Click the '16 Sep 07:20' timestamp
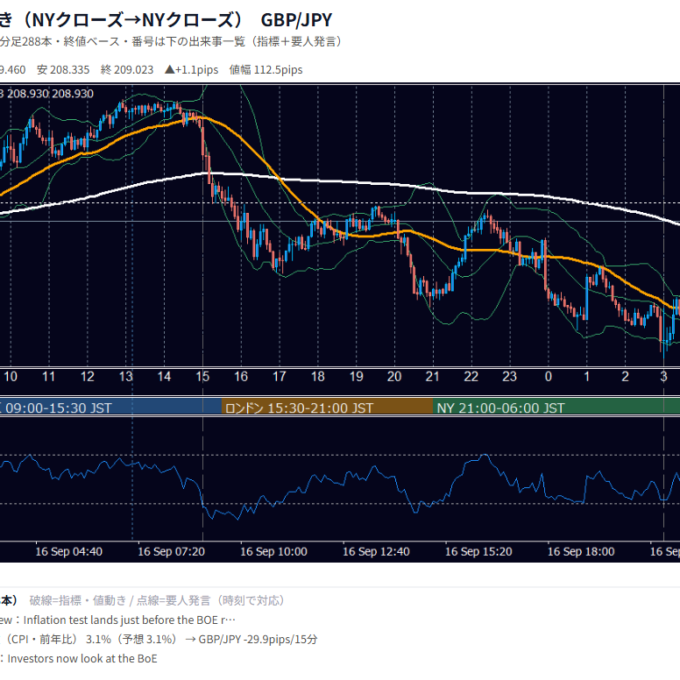This screenshot has width=680, height=680. coord(171,552)
